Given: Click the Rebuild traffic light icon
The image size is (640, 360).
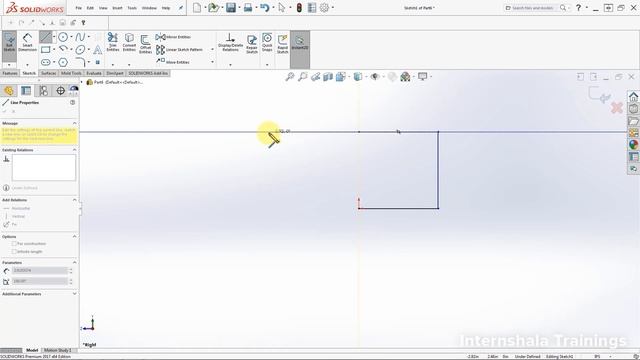Looking at the screenshot, I should (299, 8).
